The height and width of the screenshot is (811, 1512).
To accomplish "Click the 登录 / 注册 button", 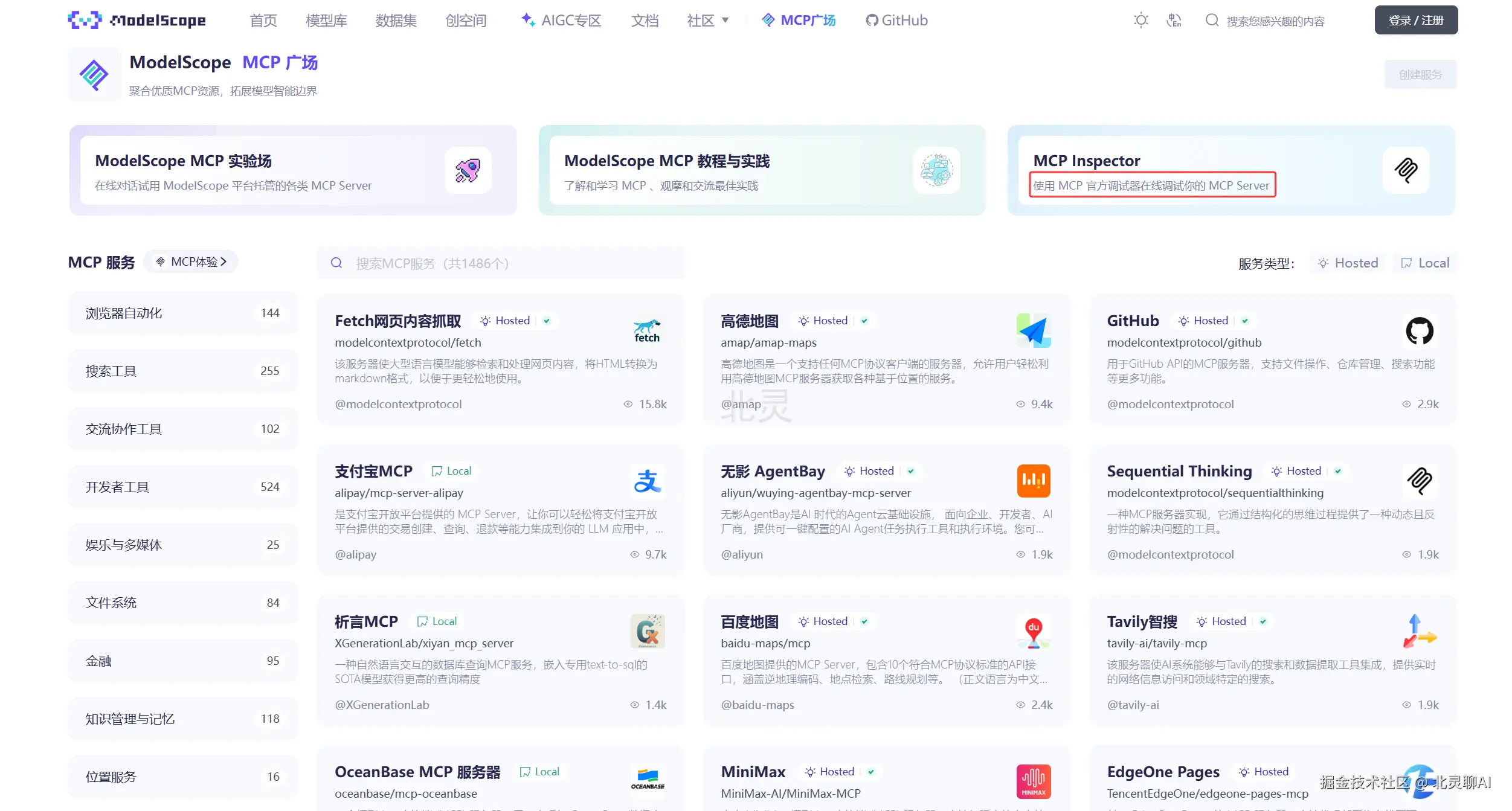I will 1415,21.
